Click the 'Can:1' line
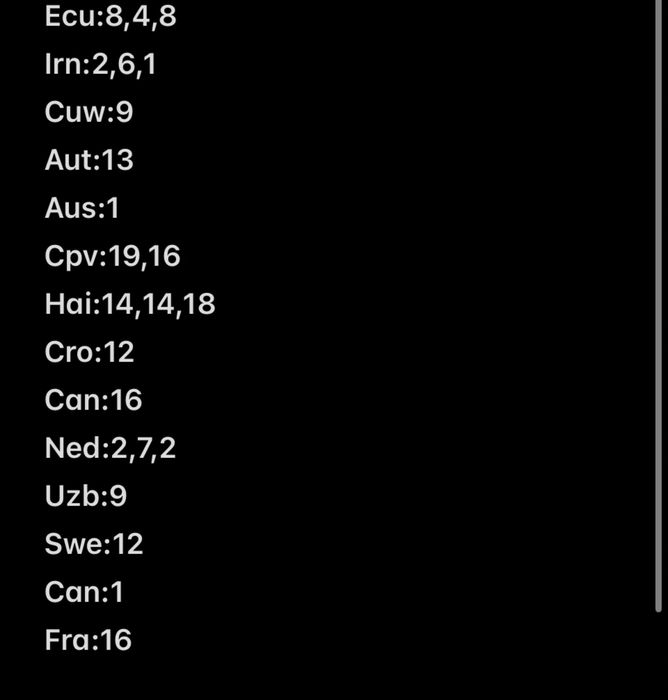Image resolution: width=668 pixels, height=700 pixels. (84, 592)
